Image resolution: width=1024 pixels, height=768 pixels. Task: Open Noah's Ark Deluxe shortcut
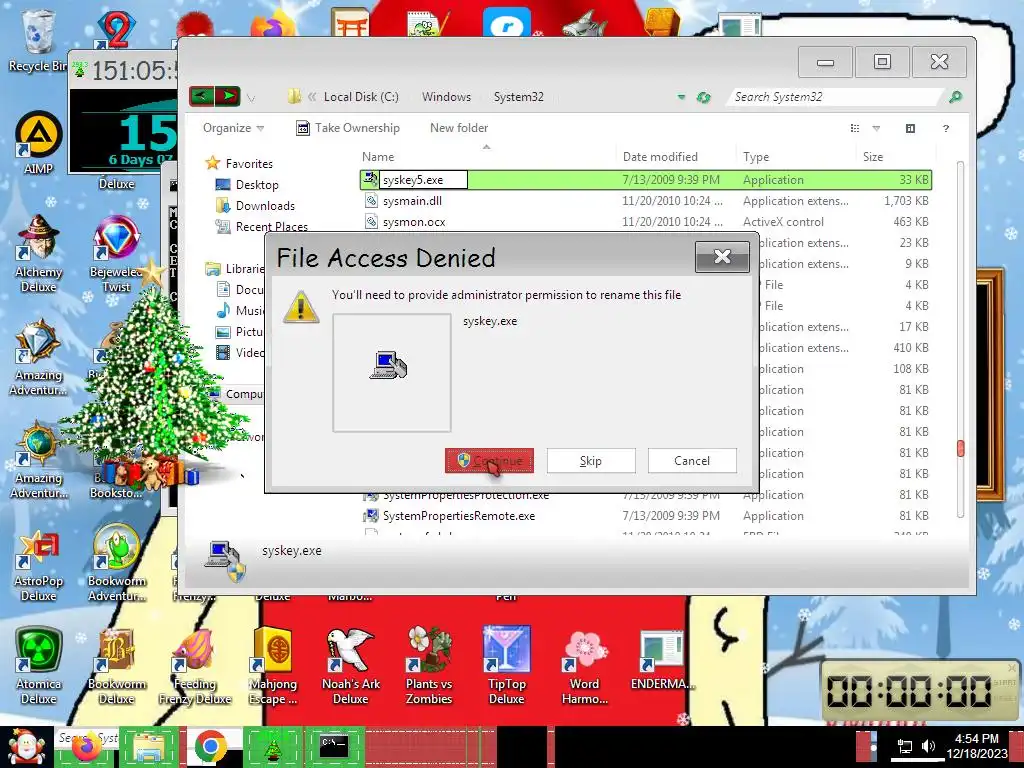pyautogui.click(x=351, y=666)
